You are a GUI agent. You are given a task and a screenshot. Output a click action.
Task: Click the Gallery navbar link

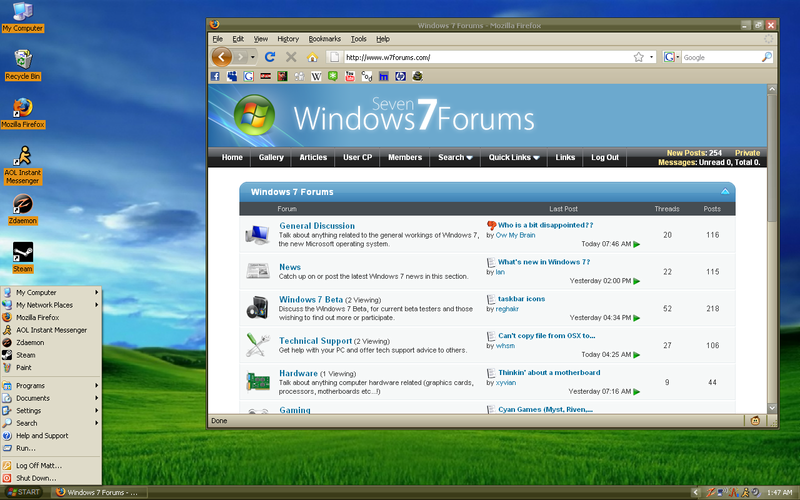click(x=271, y=157)
